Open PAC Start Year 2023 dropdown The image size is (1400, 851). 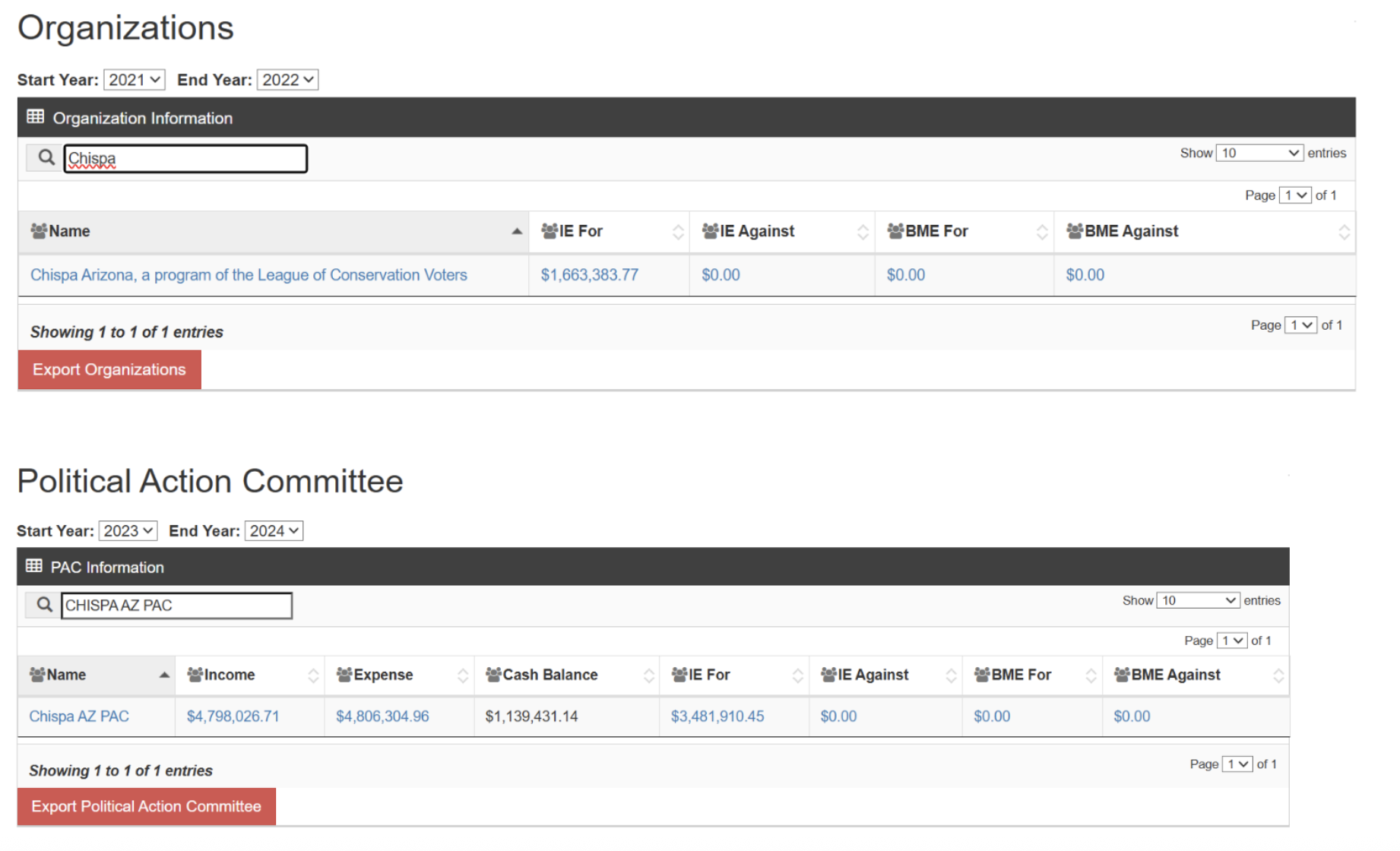click(128, 530)
